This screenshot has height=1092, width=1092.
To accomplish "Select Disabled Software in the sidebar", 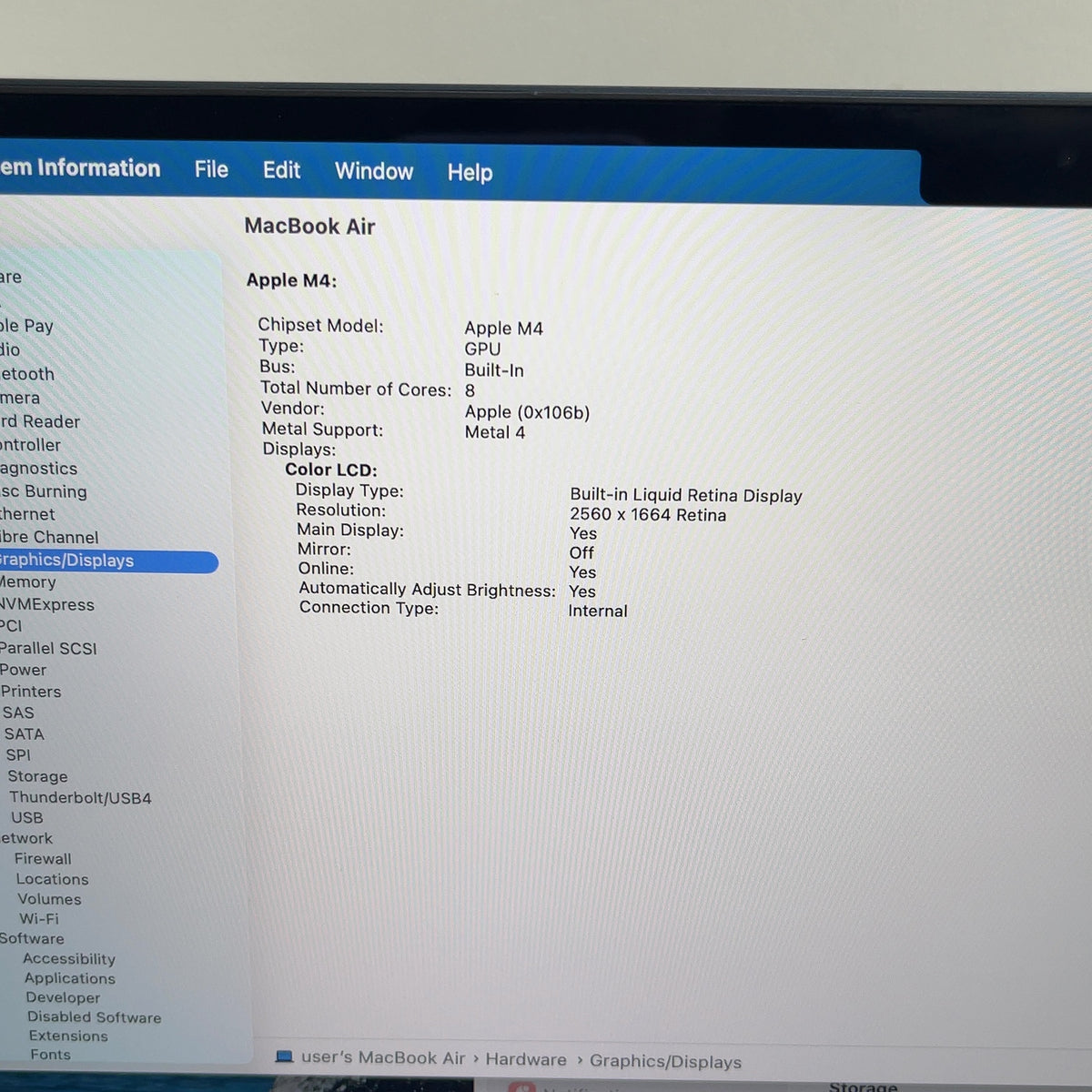I will tap(94, 1017).
